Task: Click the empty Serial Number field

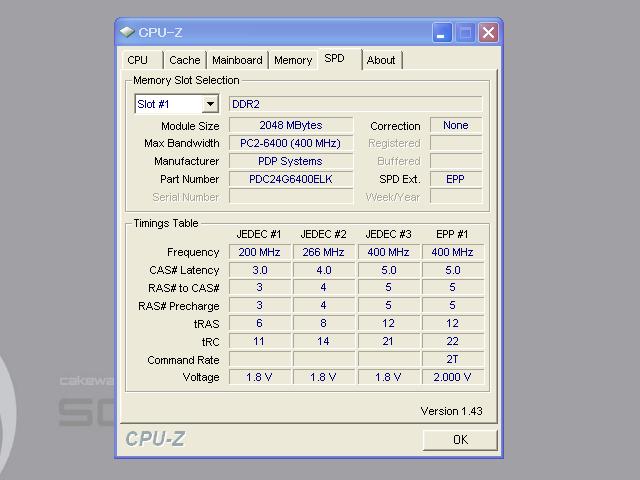Action: pos(291,196)
